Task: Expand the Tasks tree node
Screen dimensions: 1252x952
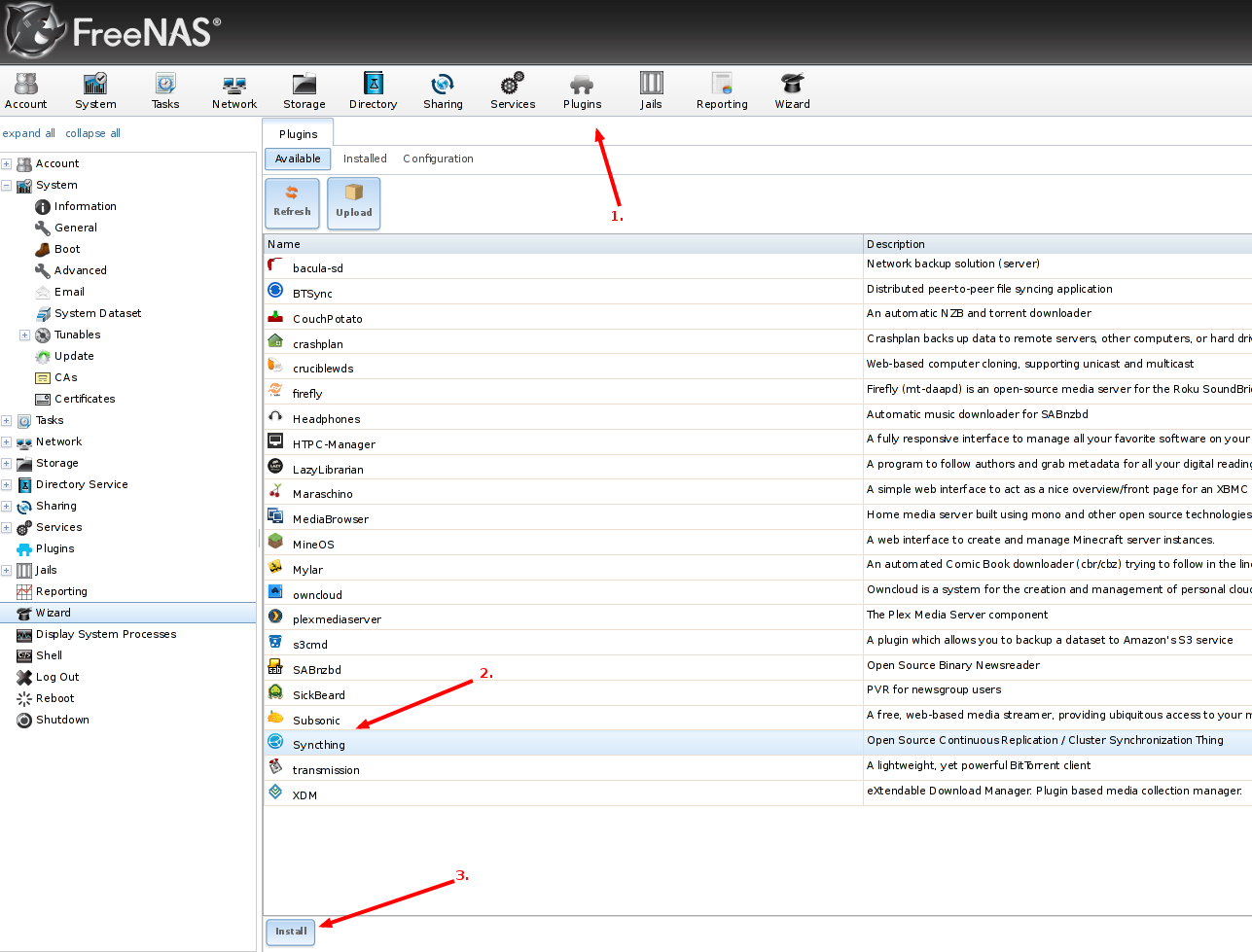Action: 7,420
